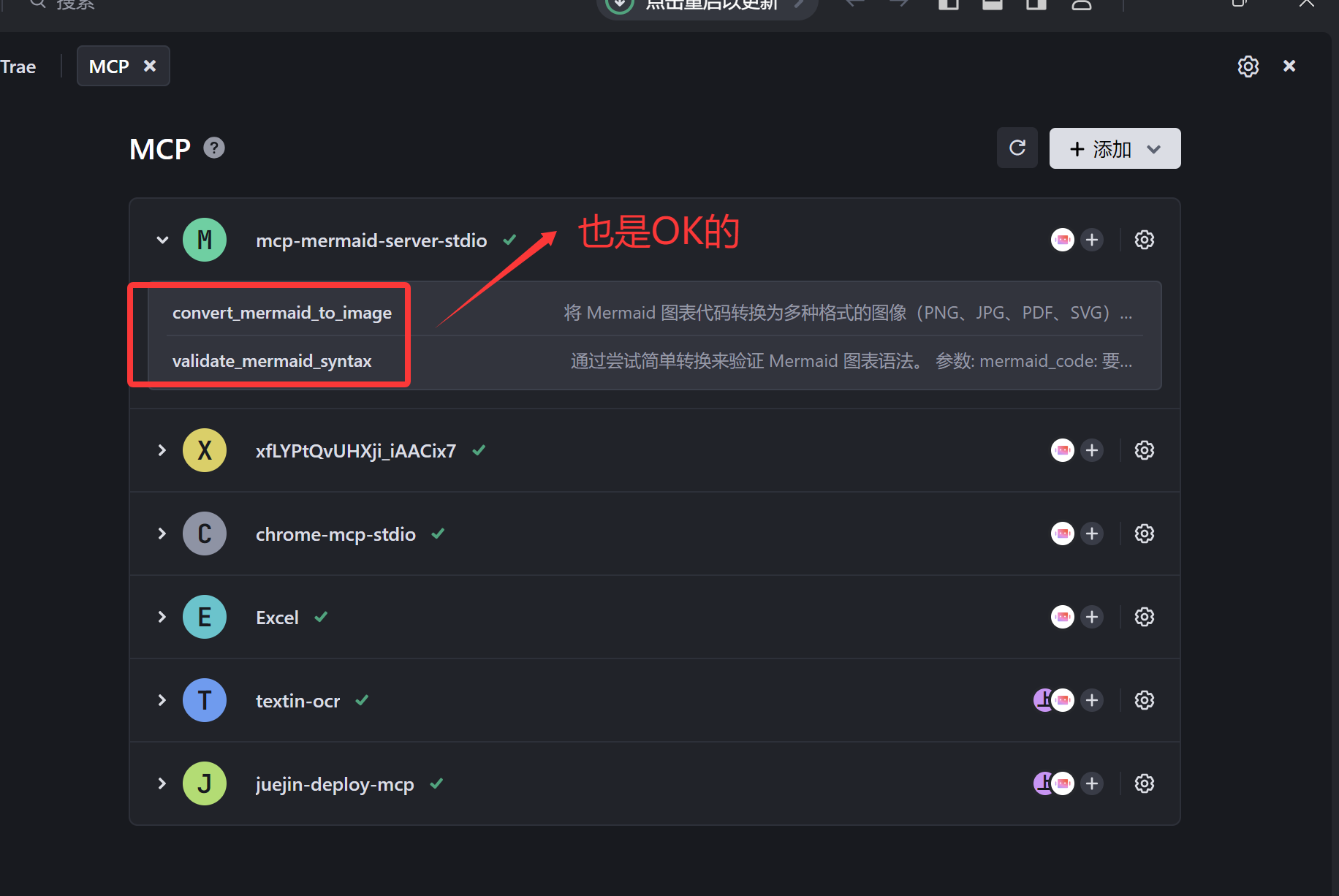Toggle the primary sidebar from the title bar
Screen dimensions: 1339x896
tap(948, 4)
